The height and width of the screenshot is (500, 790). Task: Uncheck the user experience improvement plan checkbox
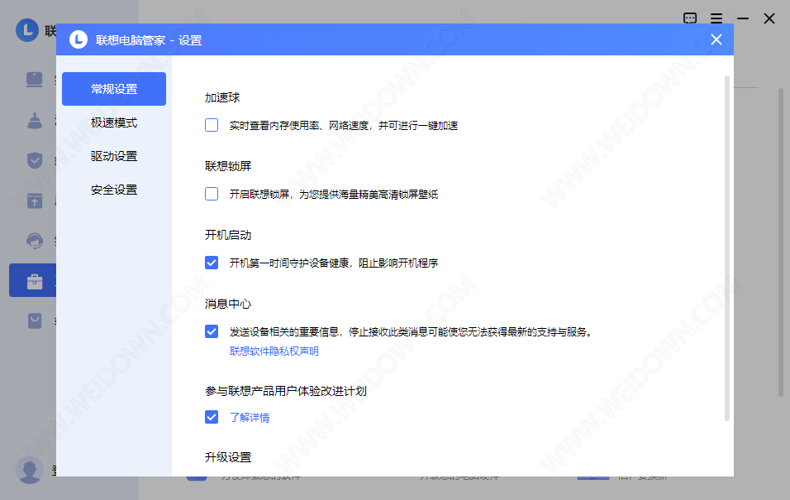(211, 417)
